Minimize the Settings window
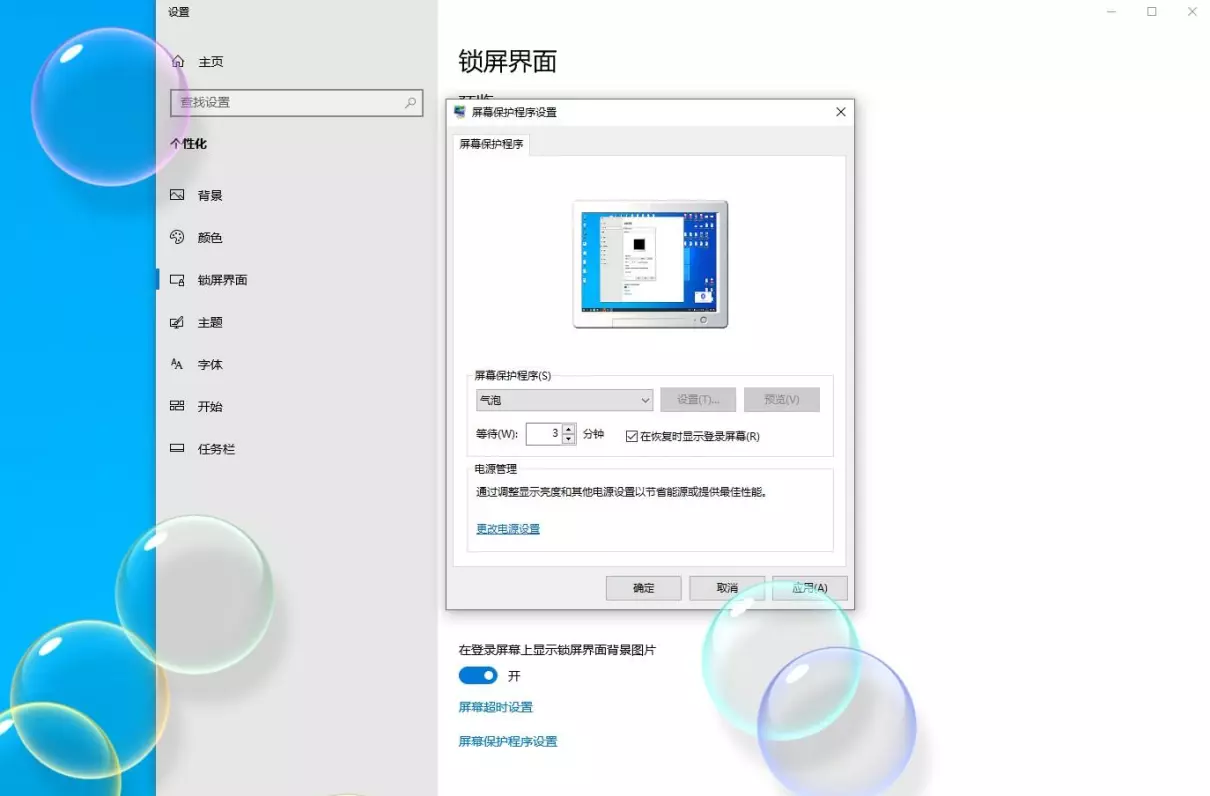 point(1112,12)
